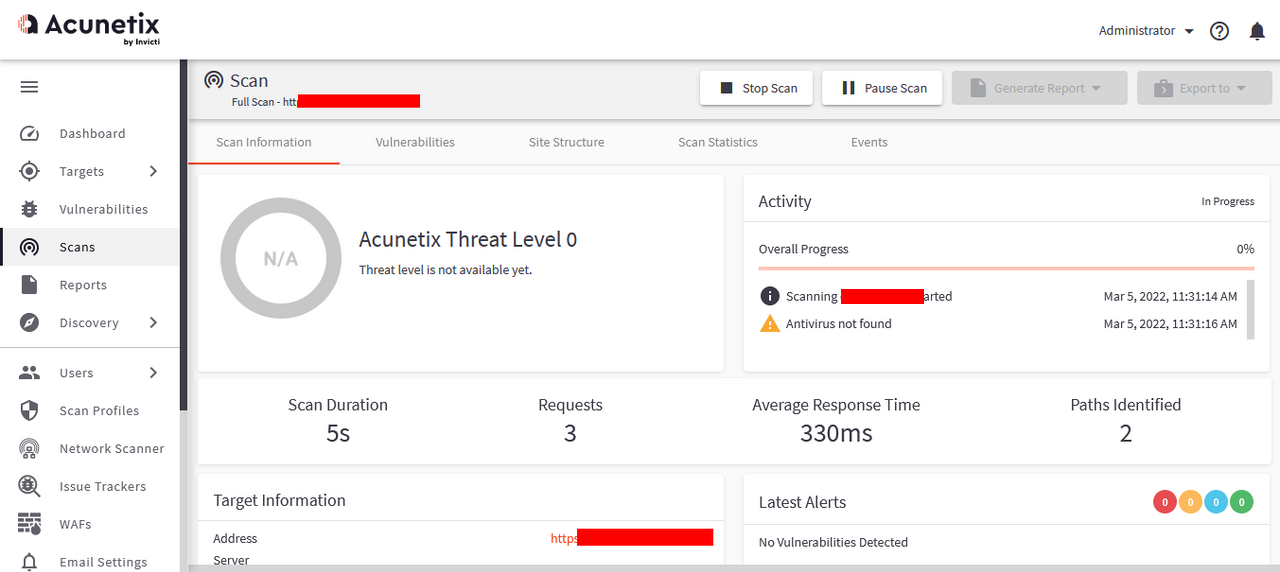The height and width of the screenshot is (572, 1280).
Task: Switch to the Site Structure tab
Action: (566, 142)
